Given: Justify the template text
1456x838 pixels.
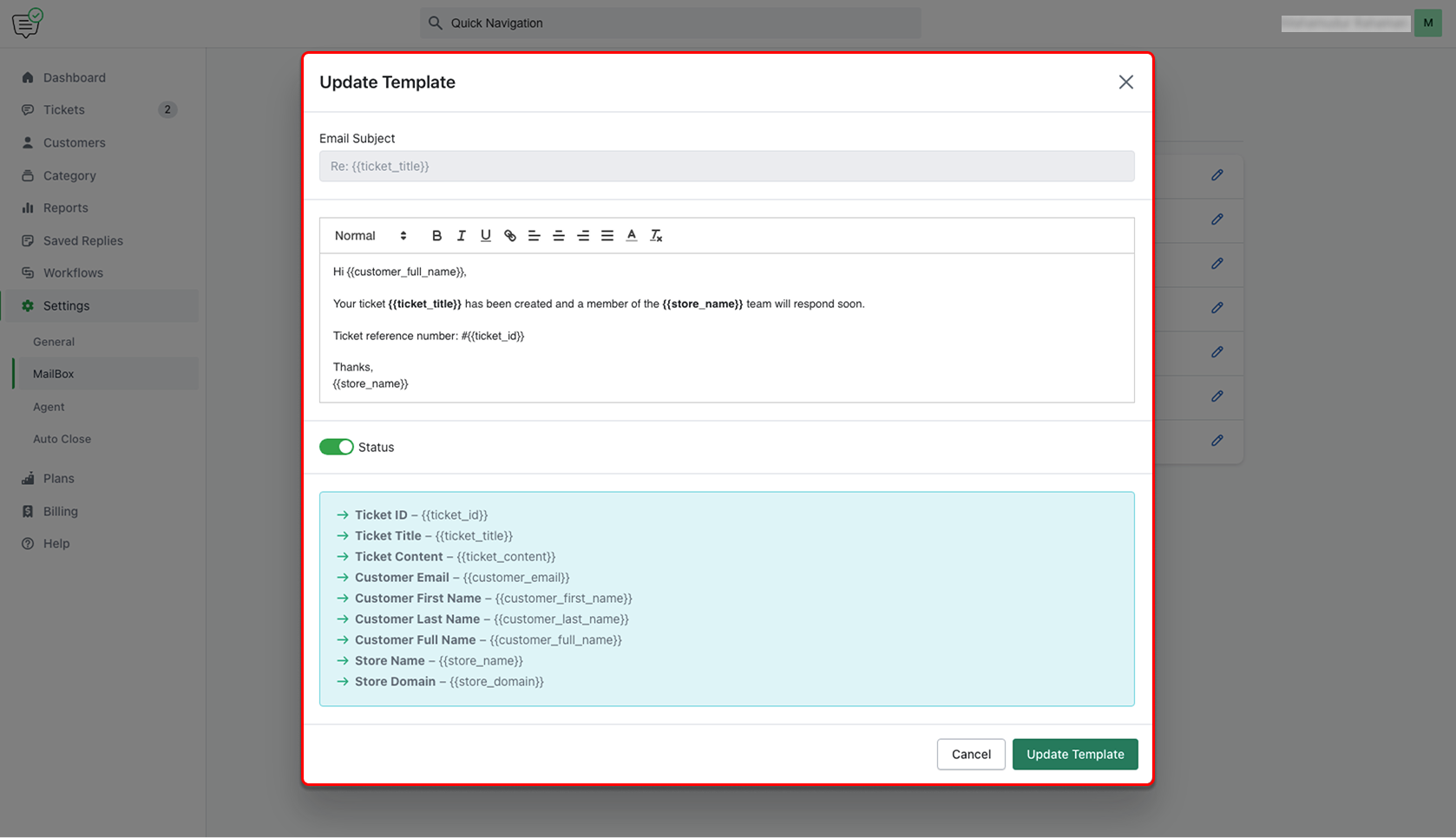Looking at the screenshot, I should coord(607,236).
